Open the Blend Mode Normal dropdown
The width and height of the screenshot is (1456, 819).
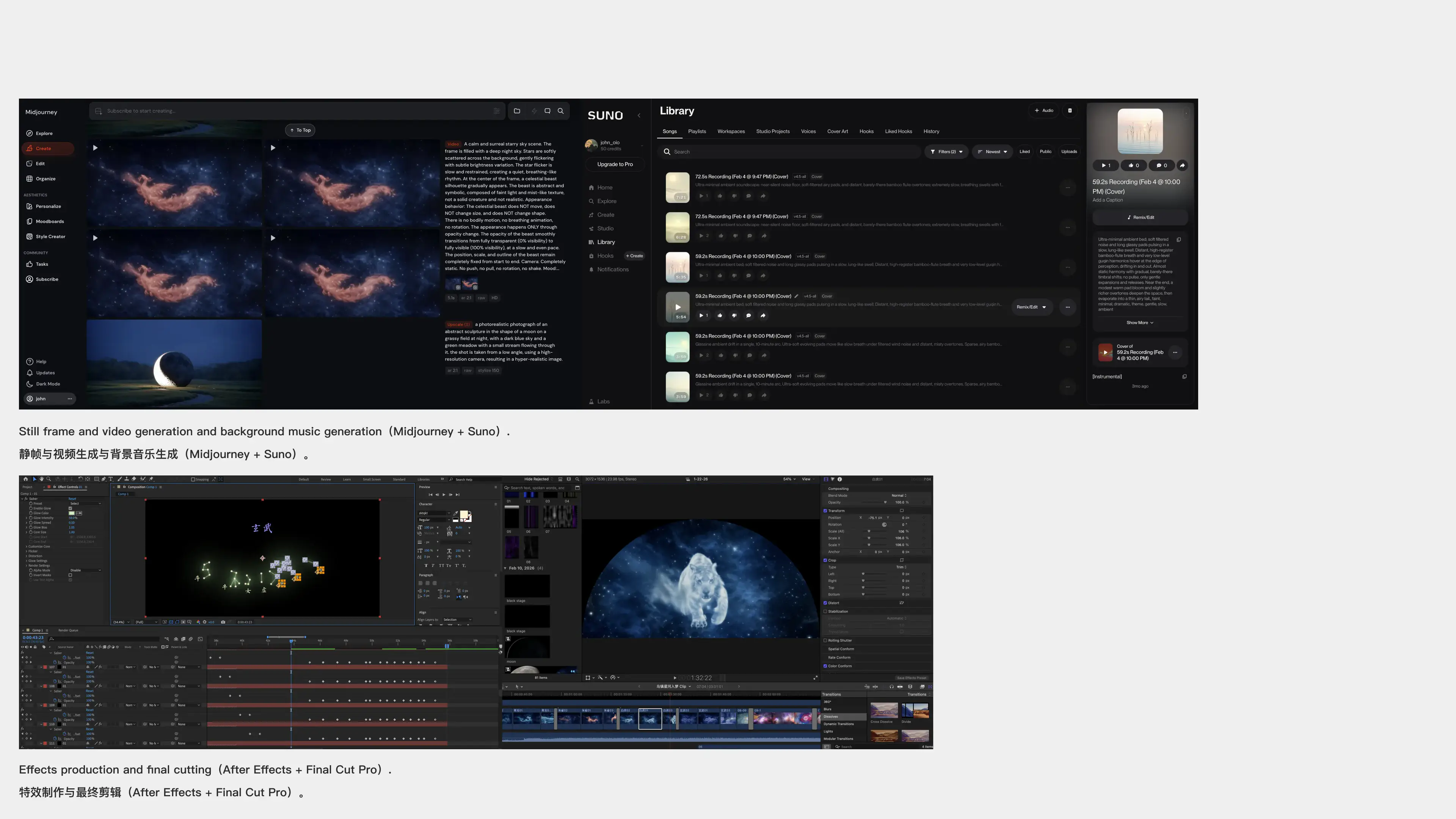[x=899, y=496]
